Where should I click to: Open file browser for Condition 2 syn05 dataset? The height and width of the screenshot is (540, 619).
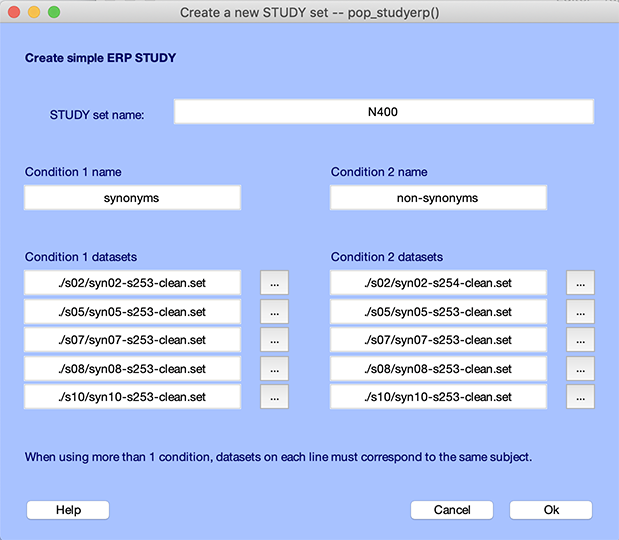580,312
